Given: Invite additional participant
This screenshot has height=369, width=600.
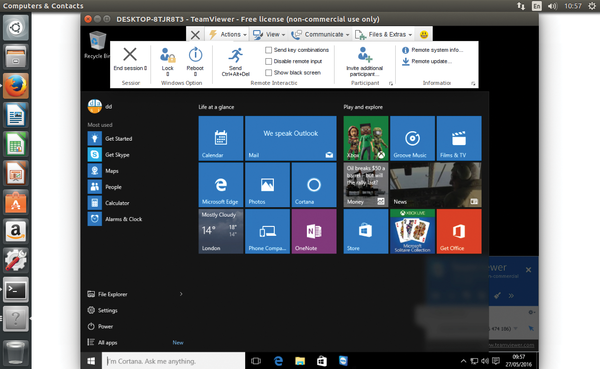Looking at the screenshot, I should pyautogui.click(x=364, y=62).
